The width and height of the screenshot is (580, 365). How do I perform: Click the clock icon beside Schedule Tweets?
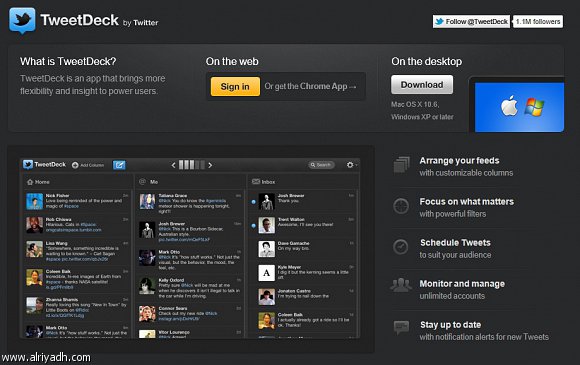401,247
